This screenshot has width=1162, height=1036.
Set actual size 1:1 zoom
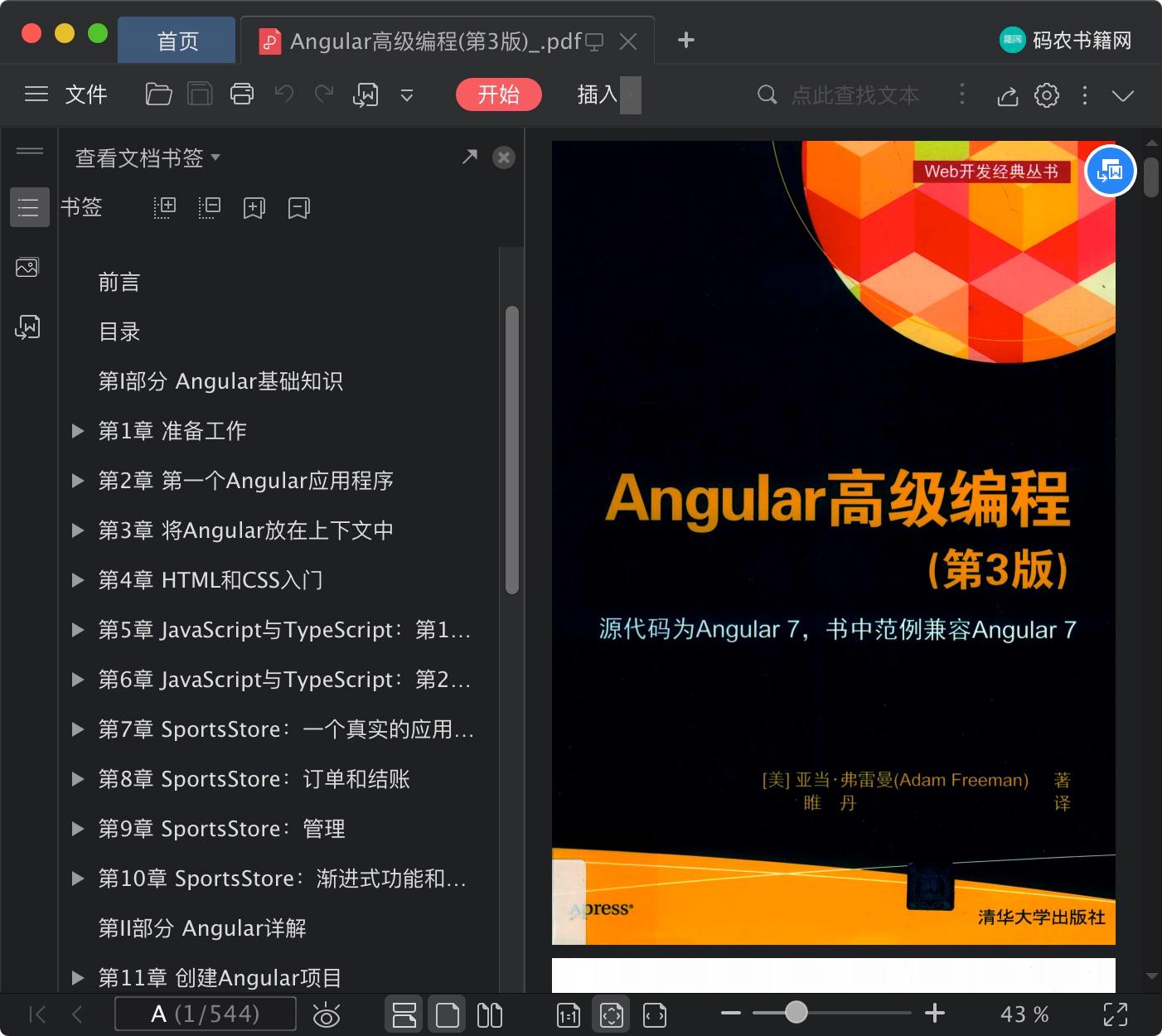coord(569,1014)
